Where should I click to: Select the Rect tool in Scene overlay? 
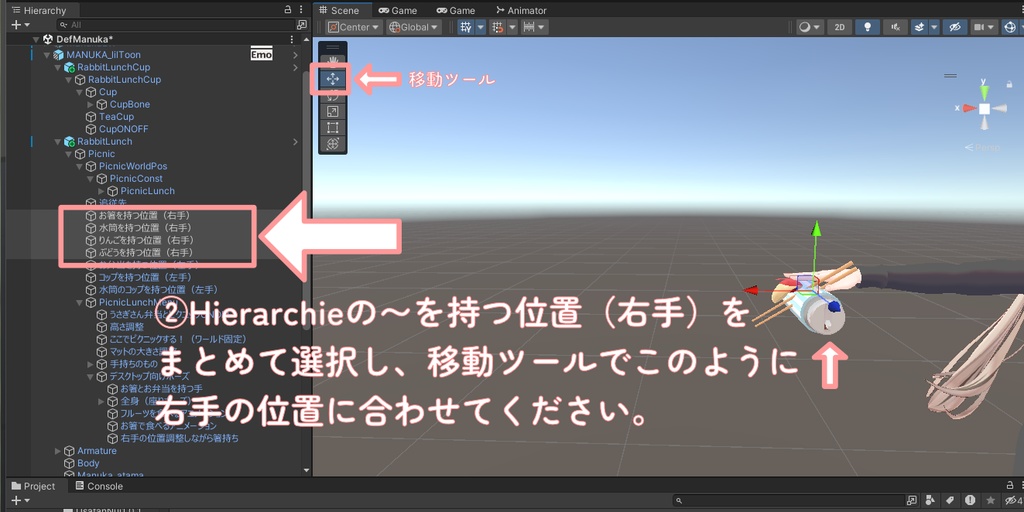coord(332,127)
